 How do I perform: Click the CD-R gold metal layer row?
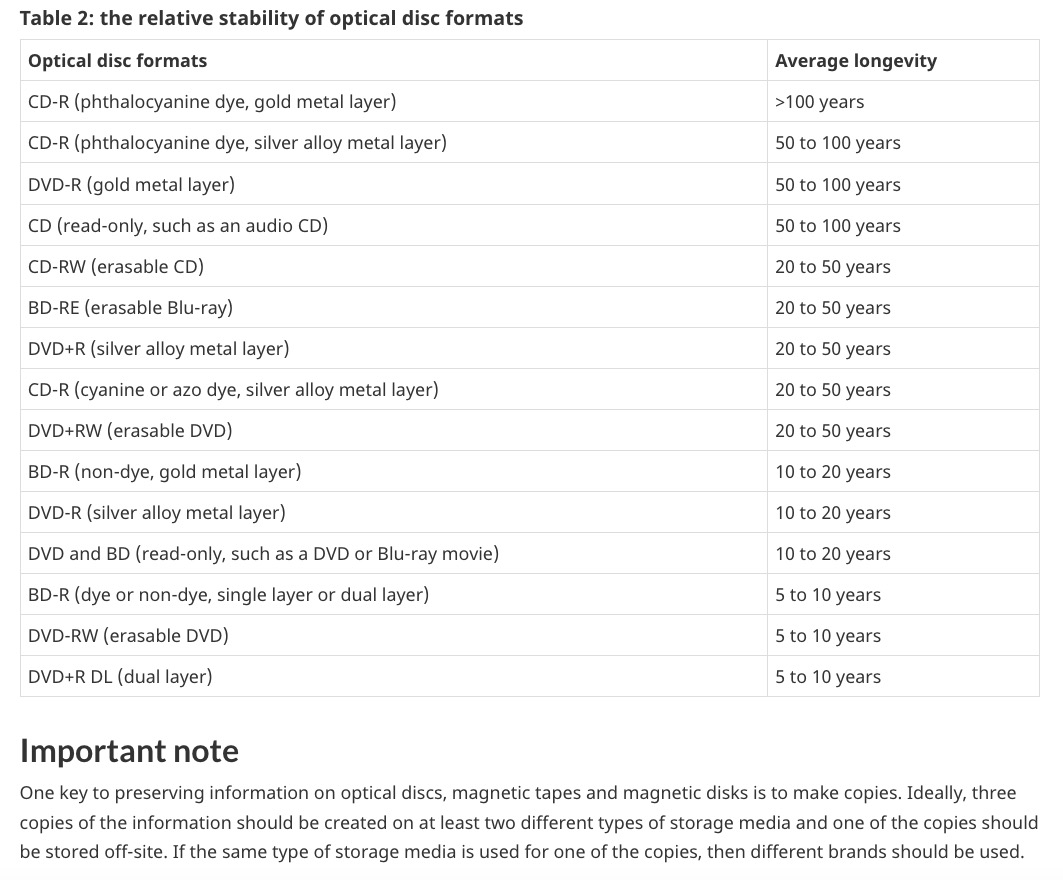point(529,102)
